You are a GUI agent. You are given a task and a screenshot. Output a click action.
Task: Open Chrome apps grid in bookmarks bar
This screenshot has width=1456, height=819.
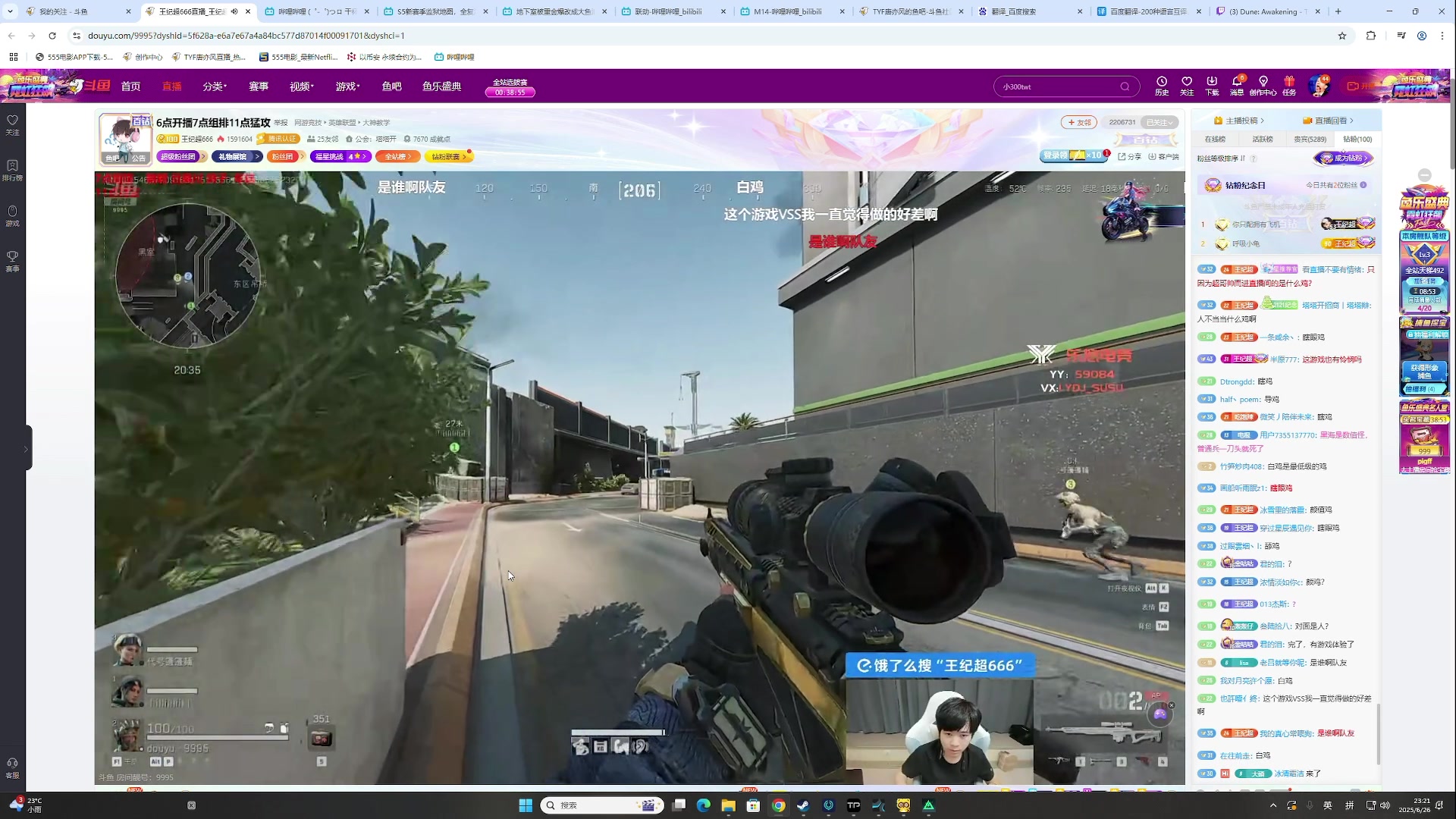[x=13, y=57]
